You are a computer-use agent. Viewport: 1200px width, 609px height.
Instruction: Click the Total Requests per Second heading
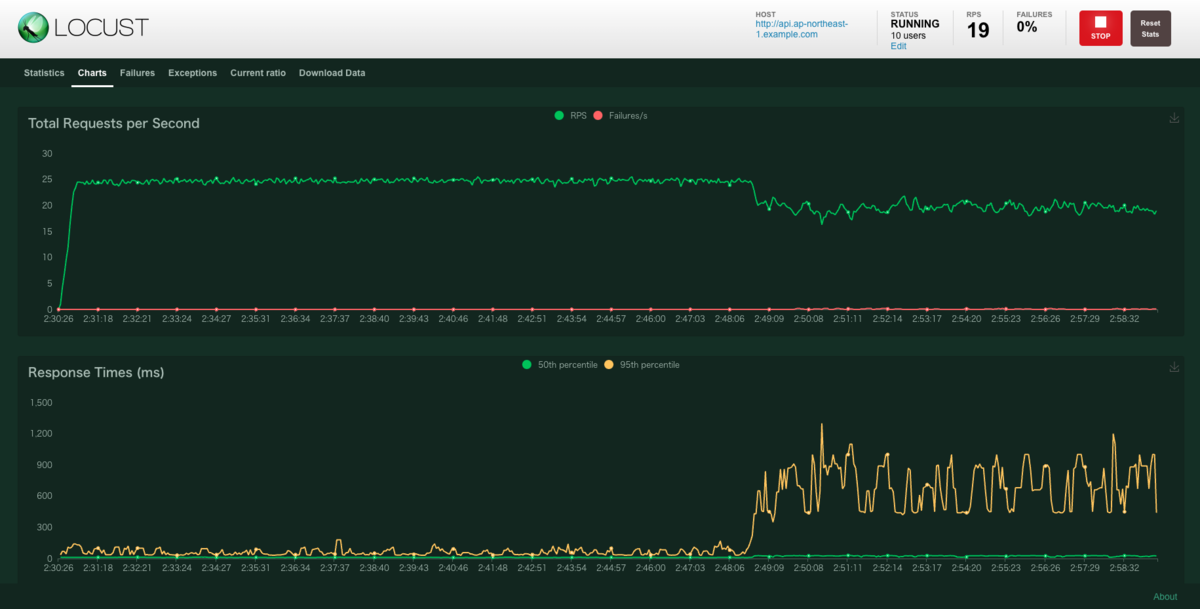114,123
